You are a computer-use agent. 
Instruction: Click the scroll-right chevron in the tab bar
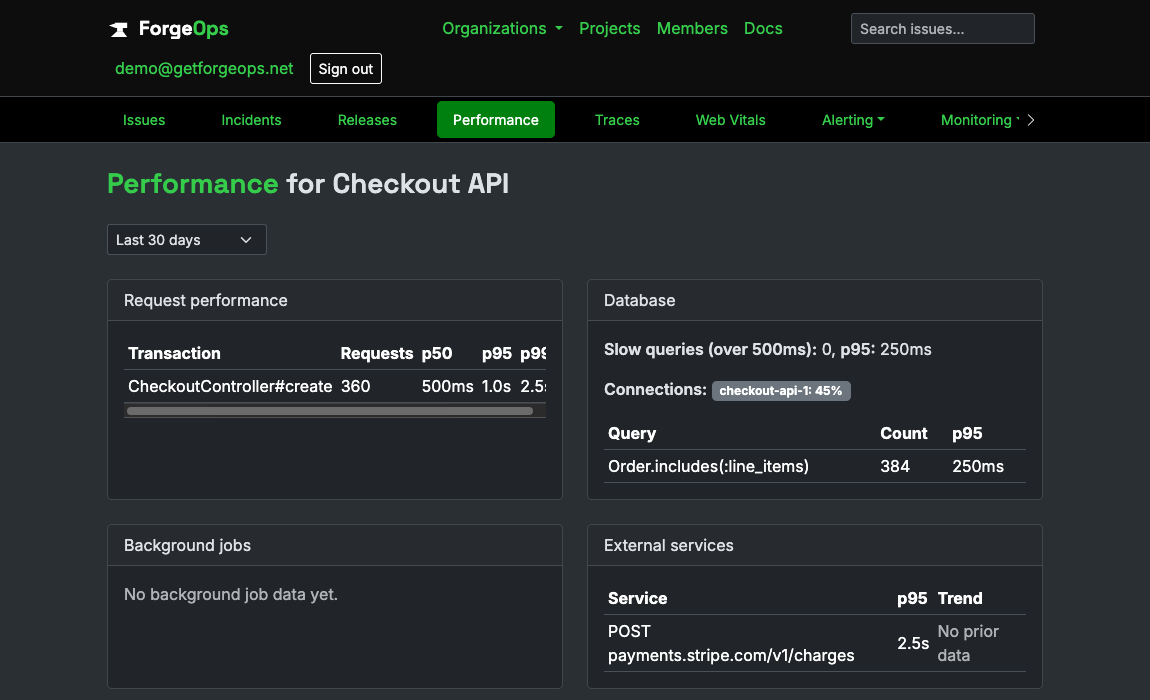coord(1030,120)
